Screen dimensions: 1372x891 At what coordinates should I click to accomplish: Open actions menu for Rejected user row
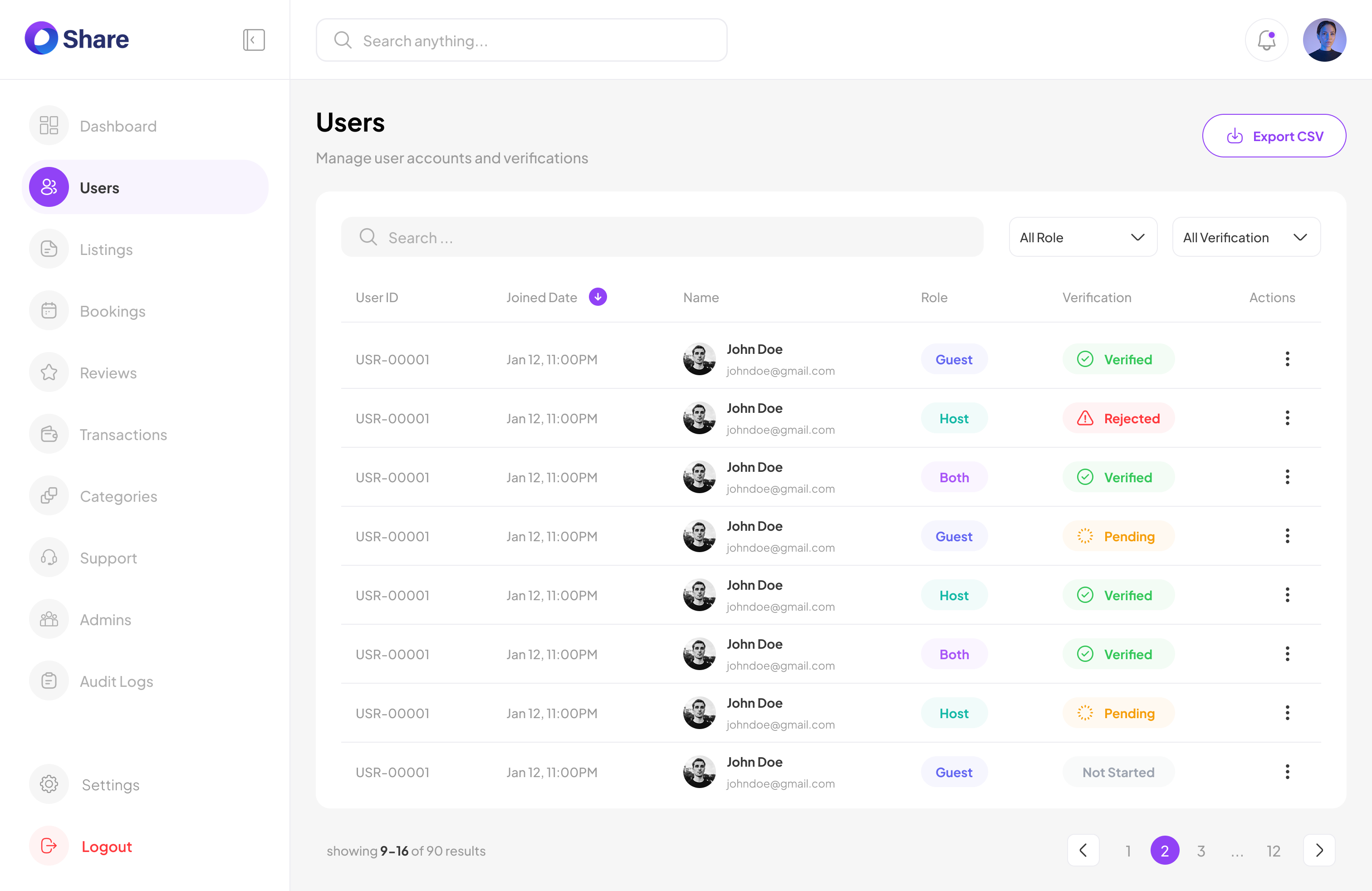(x=1287, y=418)
